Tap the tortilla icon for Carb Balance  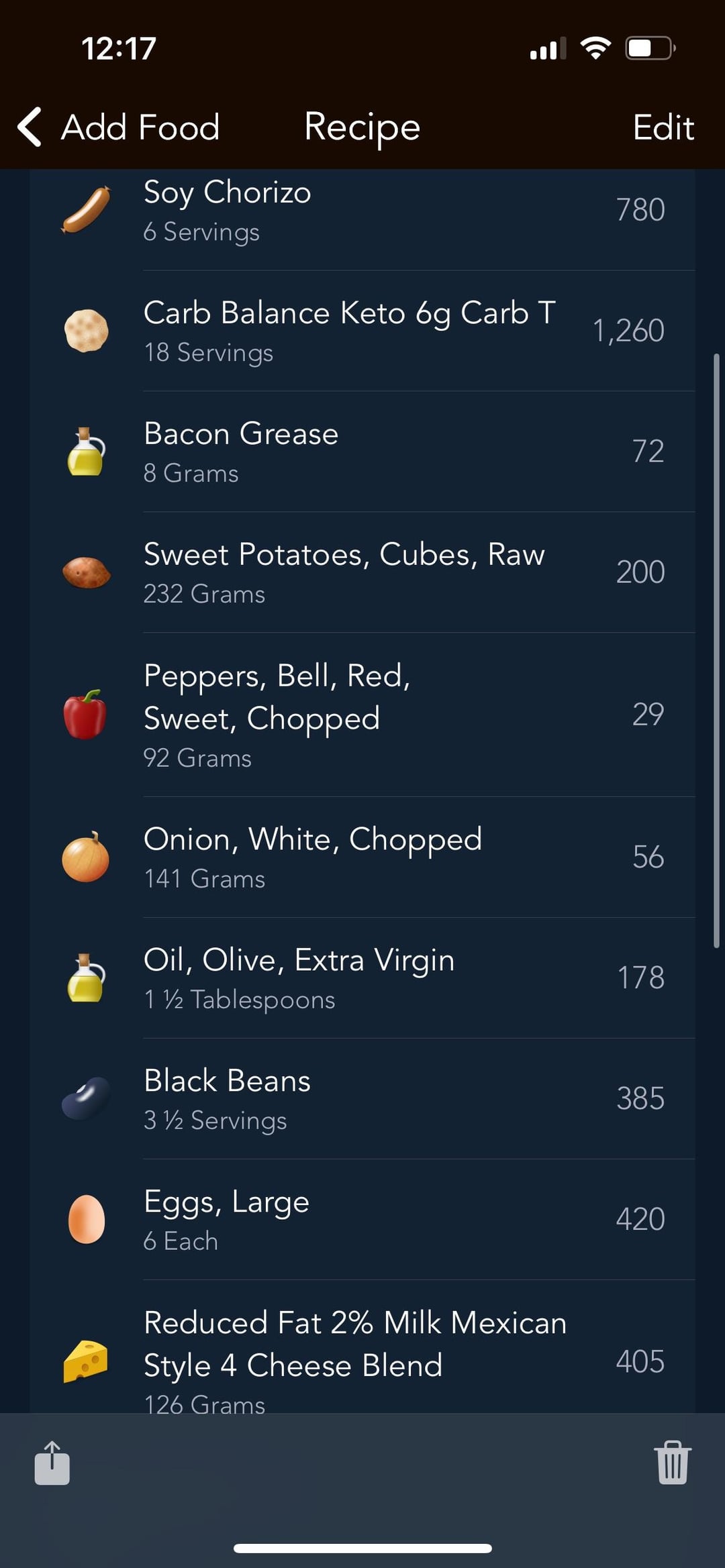(x=86, y=330)
